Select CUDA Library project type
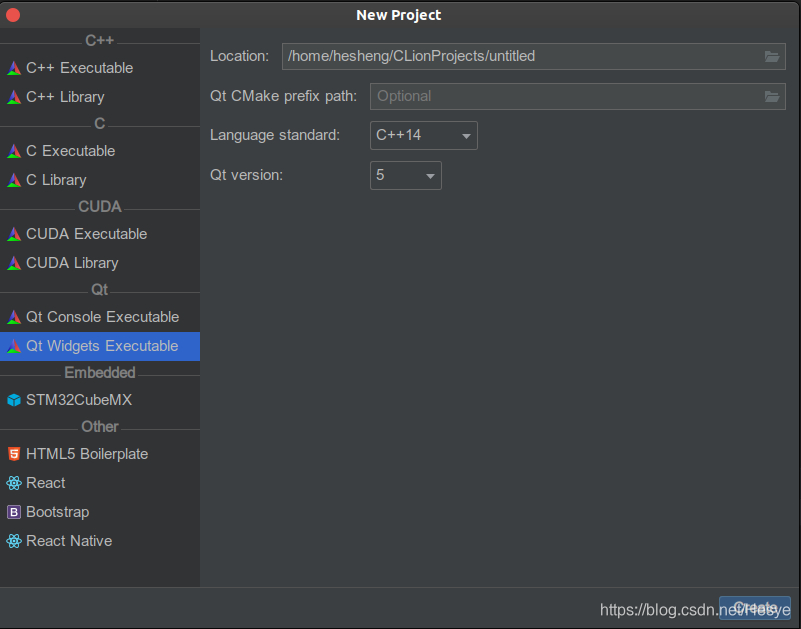 coord(100,263)
